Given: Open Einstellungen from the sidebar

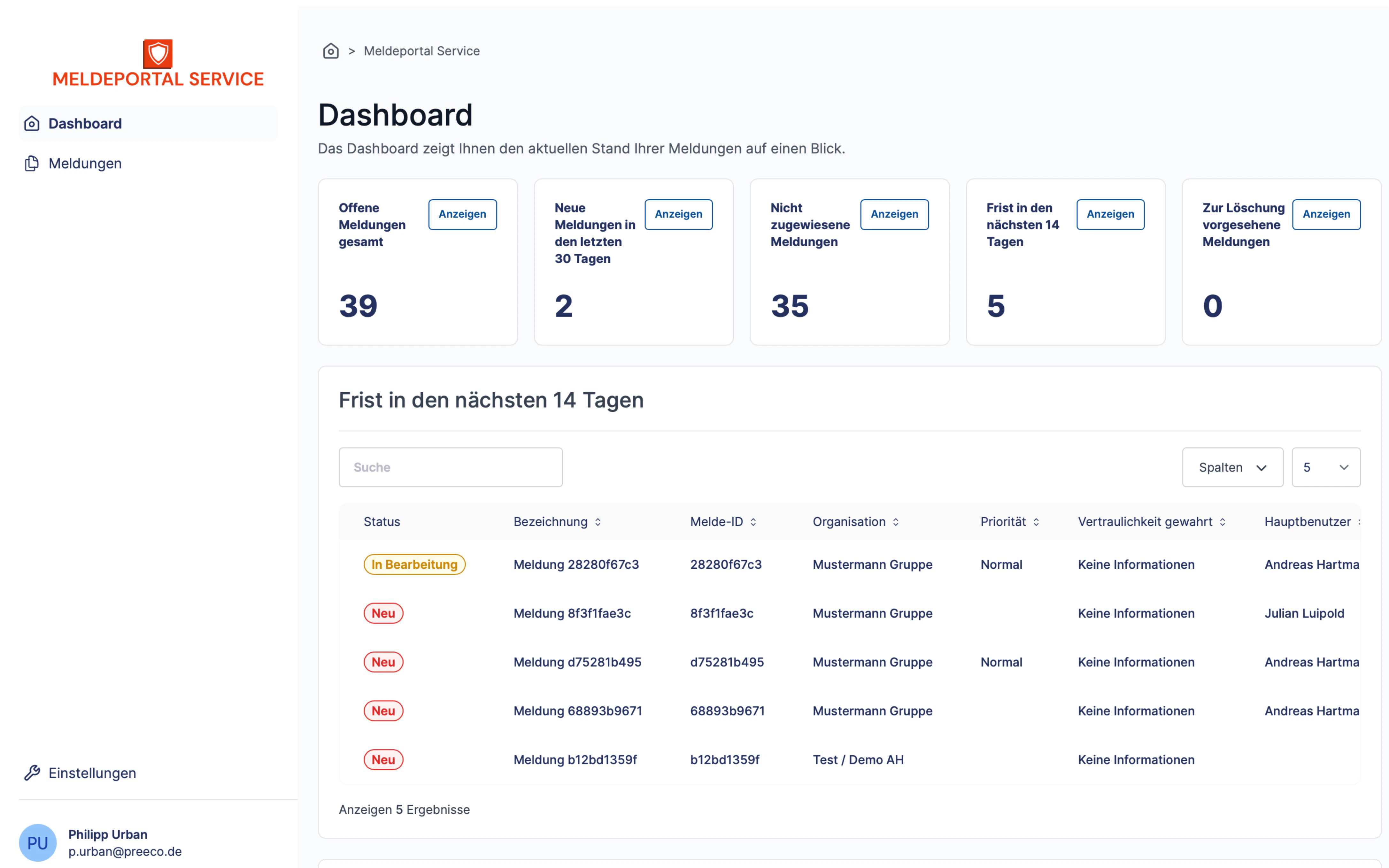Looking at the screenshot, I should pyautogui.click(x=92, y=773).
